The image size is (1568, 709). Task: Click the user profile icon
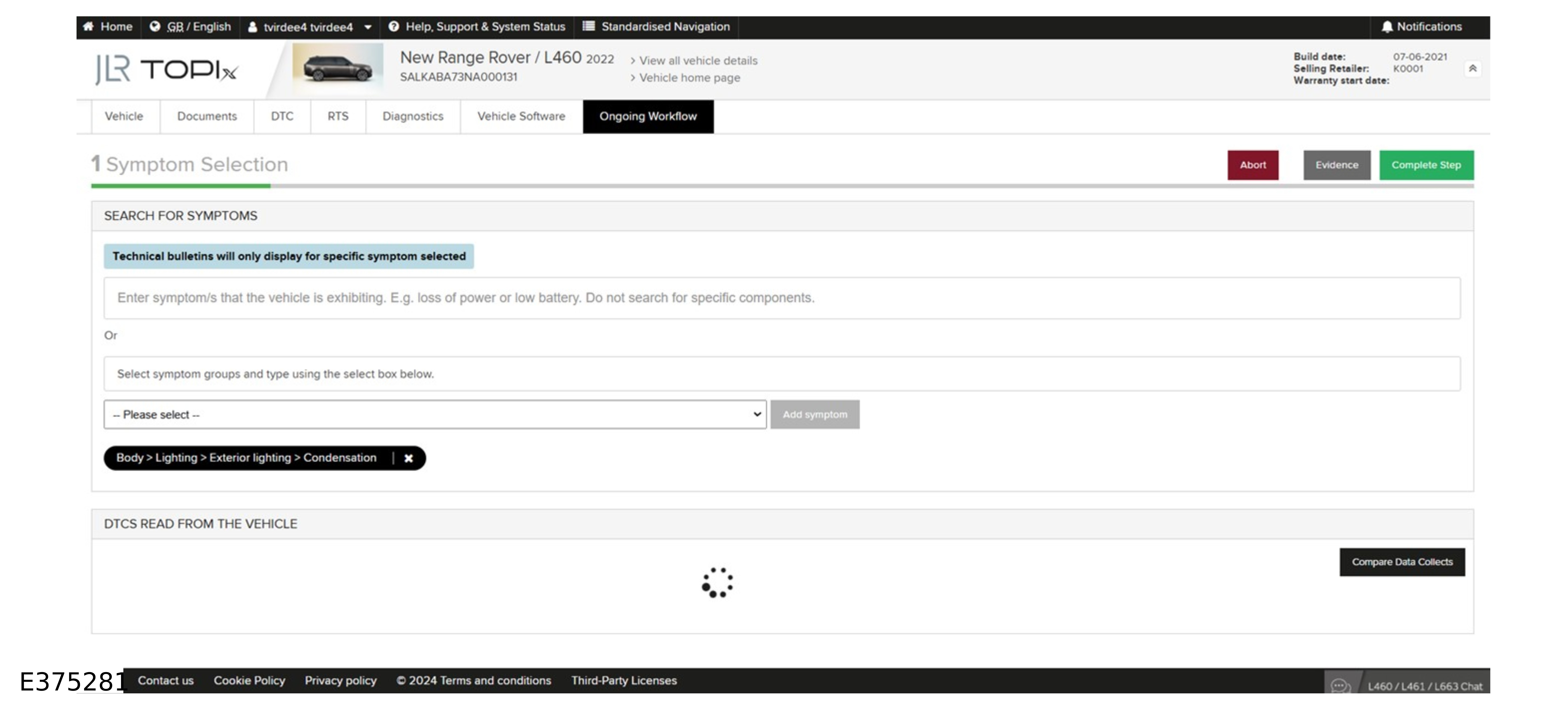pos(253,27)
